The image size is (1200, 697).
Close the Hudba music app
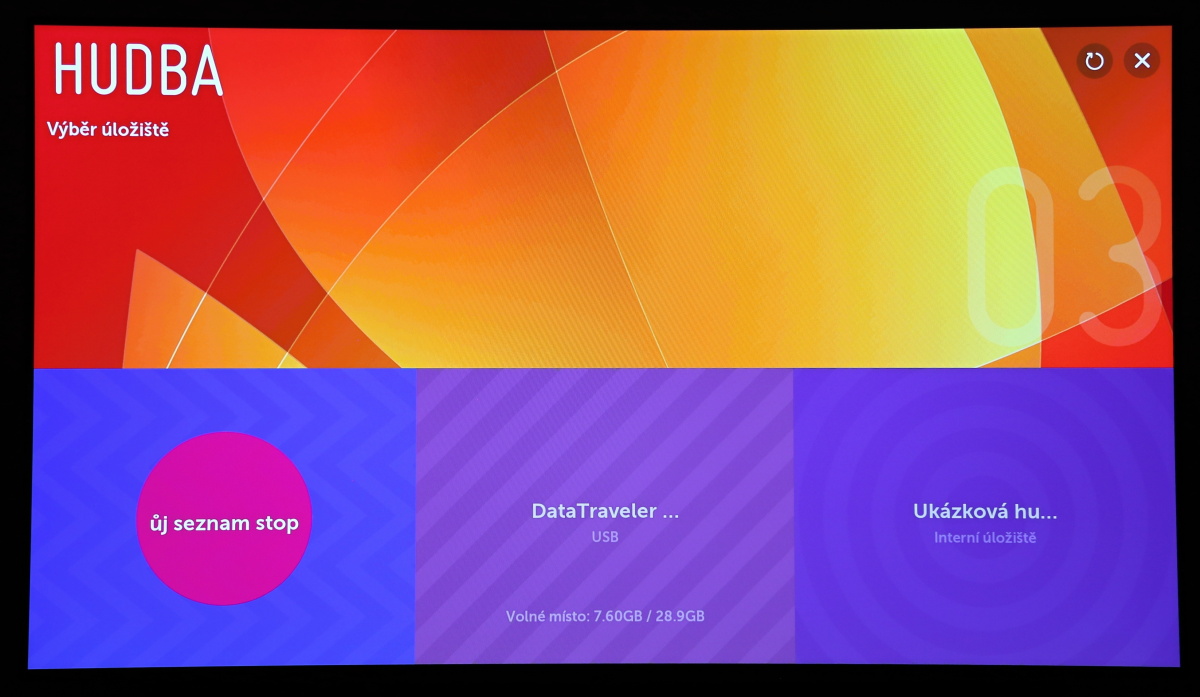tap(1142, 61)
